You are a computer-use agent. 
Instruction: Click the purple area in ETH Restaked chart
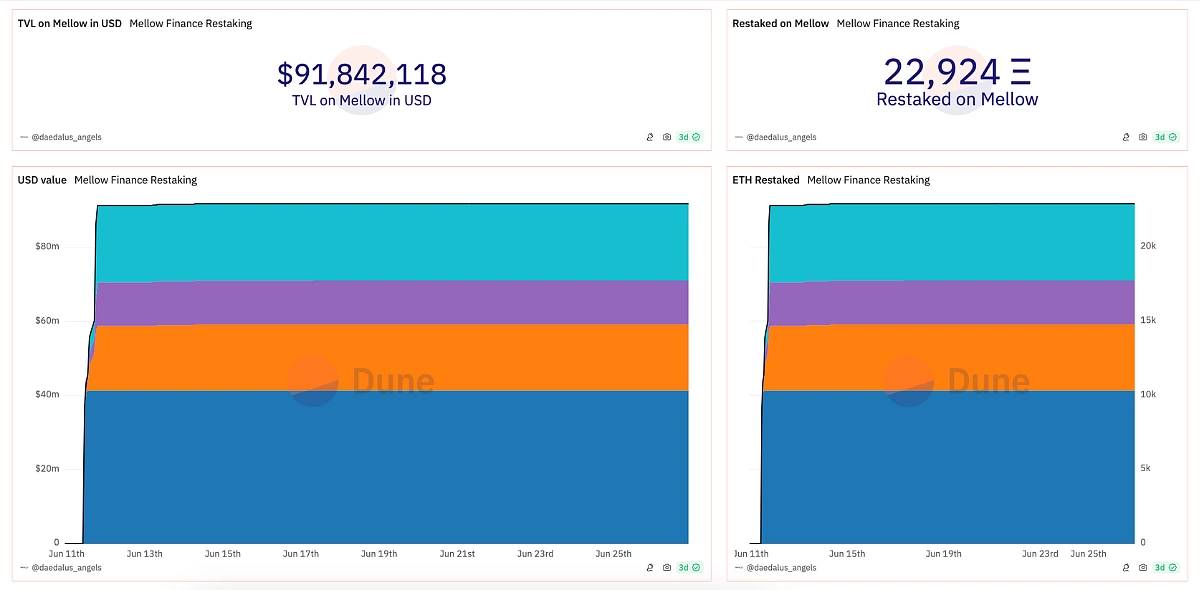[x=950, y=303]
